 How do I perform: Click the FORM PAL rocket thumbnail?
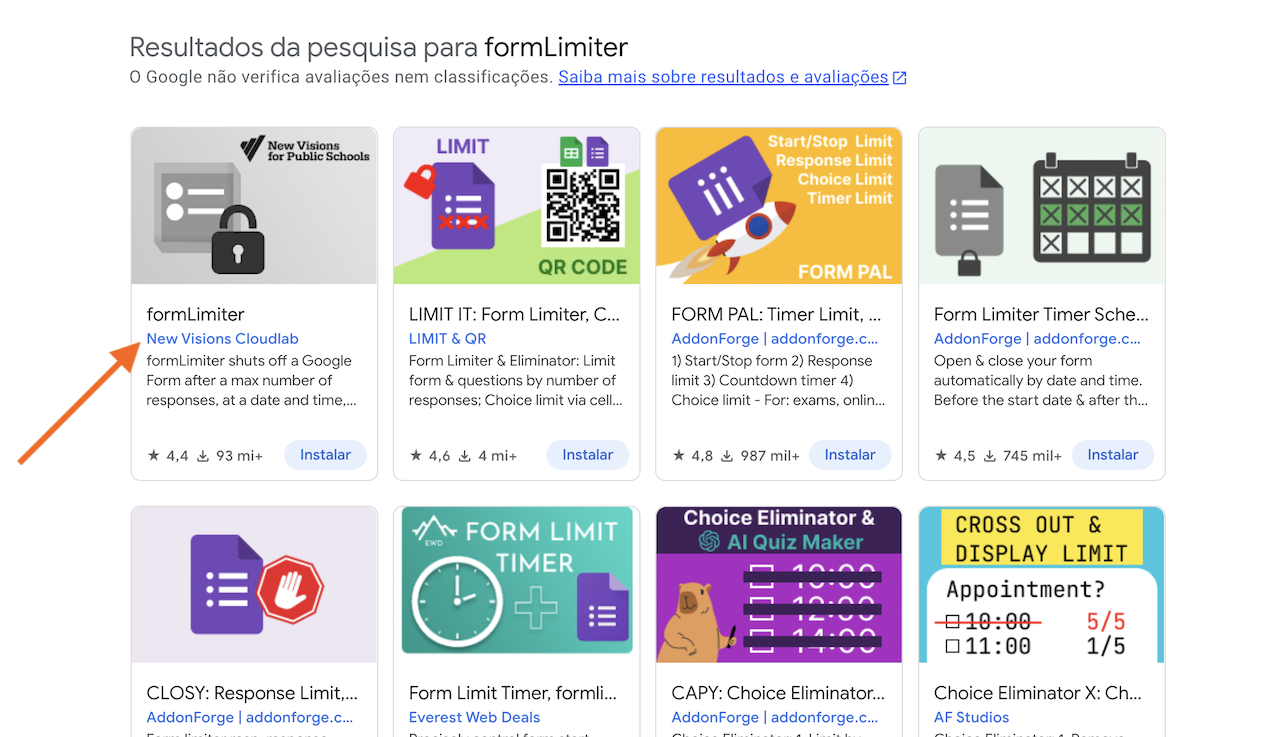pyautogui.click(x=778, y=205)
